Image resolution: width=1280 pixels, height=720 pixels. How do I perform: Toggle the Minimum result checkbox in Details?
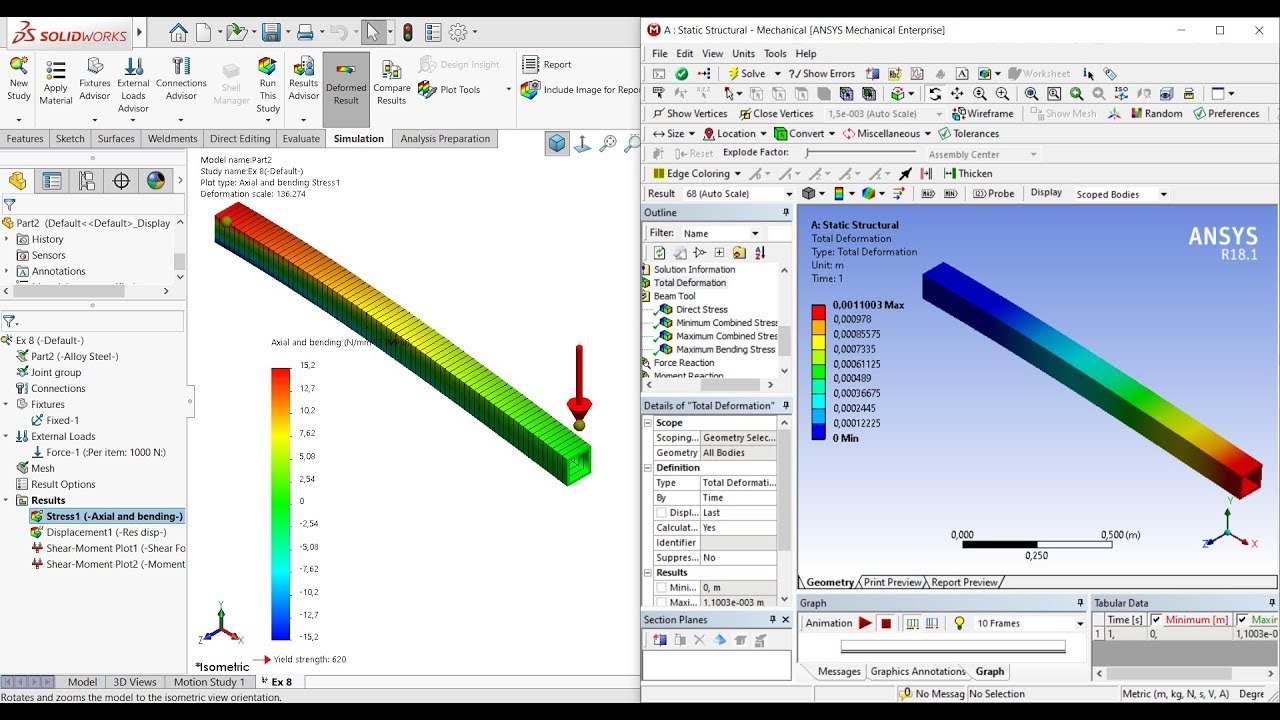click(x=661, y=588)
